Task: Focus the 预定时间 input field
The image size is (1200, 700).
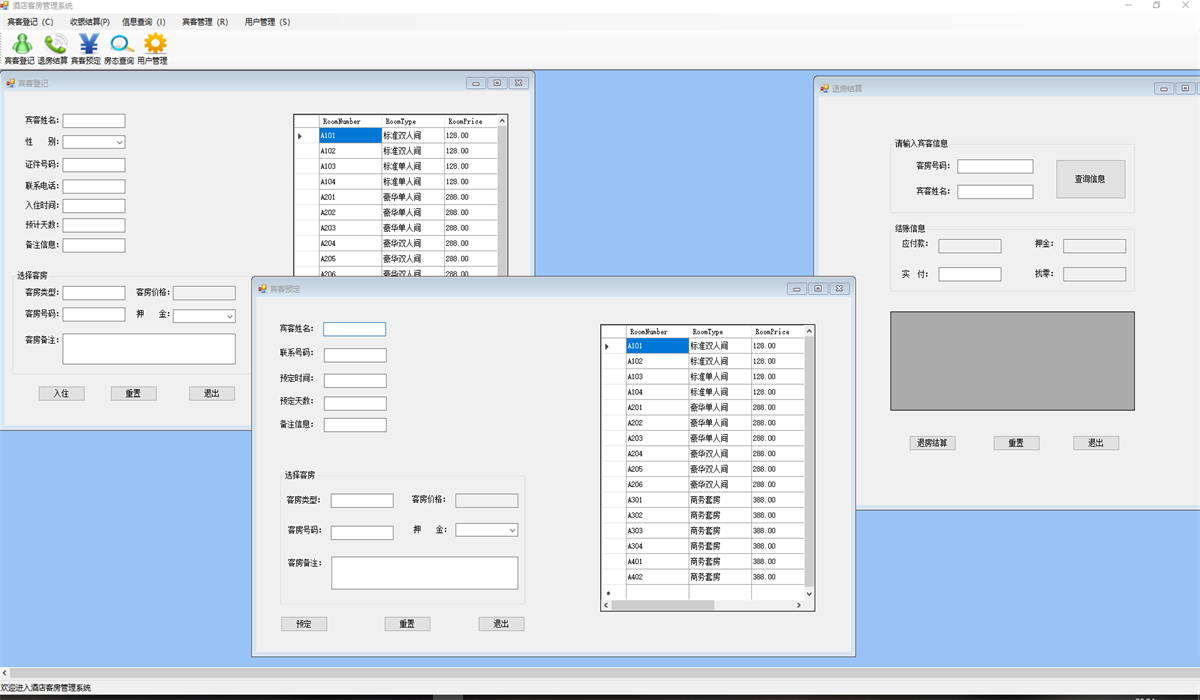Action: pos(355,381)
